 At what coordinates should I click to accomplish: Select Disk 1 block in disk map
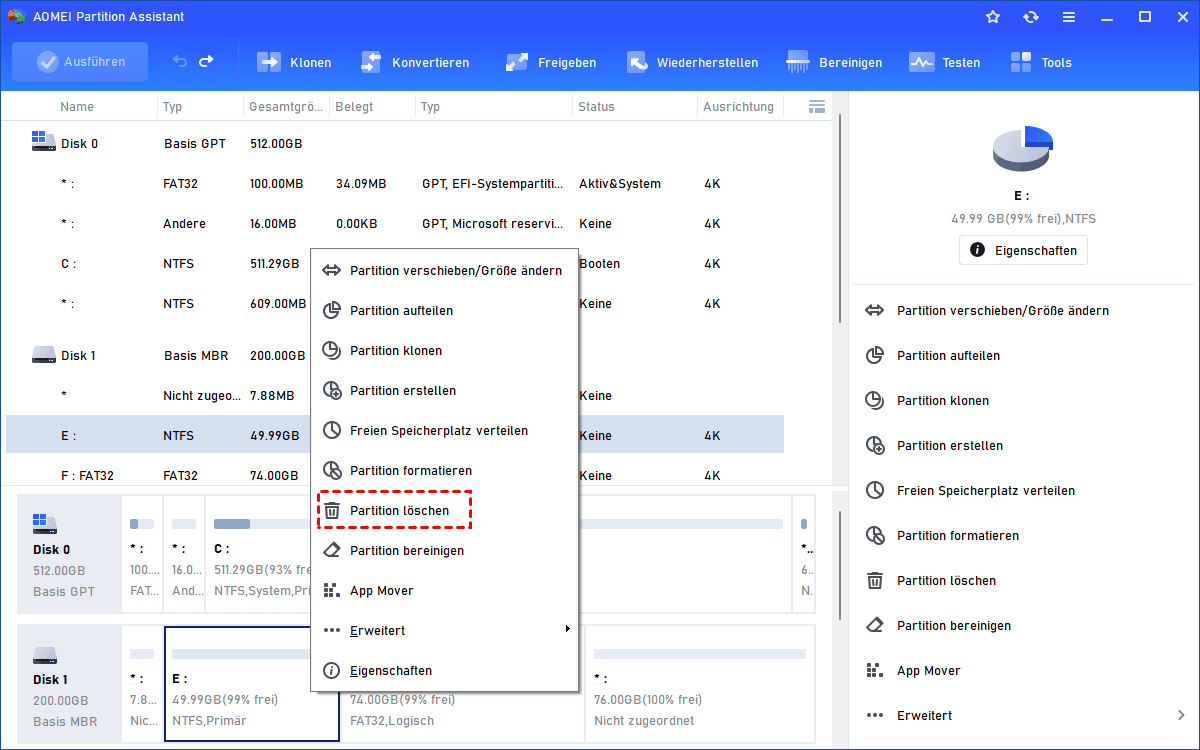click(69, 683)
